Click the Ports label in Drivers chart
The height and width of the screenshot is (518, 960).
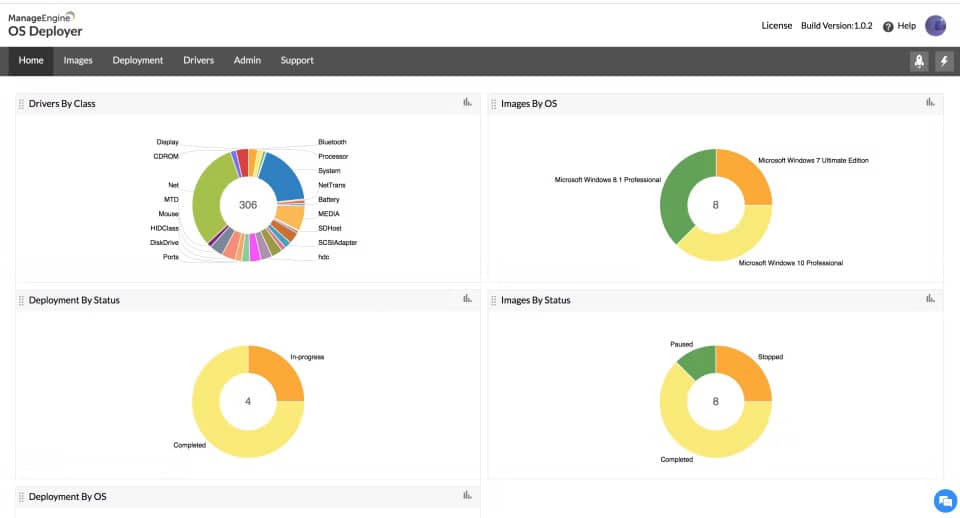tap(171, 257)
